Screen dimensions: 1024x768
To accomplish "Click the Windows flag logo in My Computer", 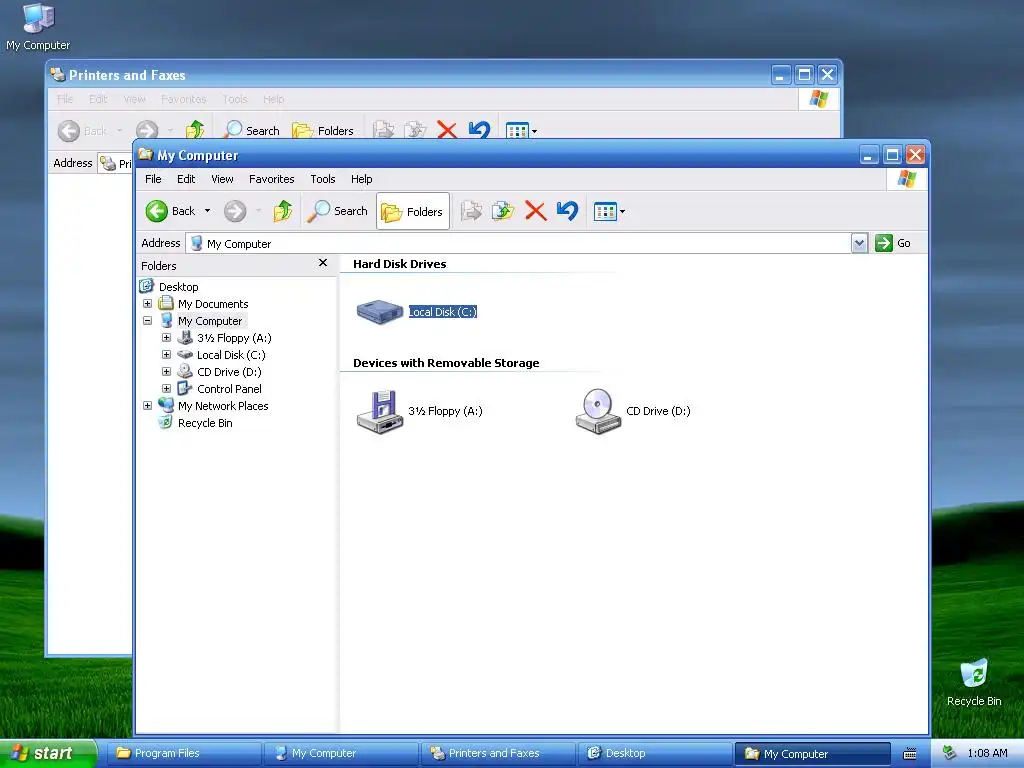I will 906,179.
